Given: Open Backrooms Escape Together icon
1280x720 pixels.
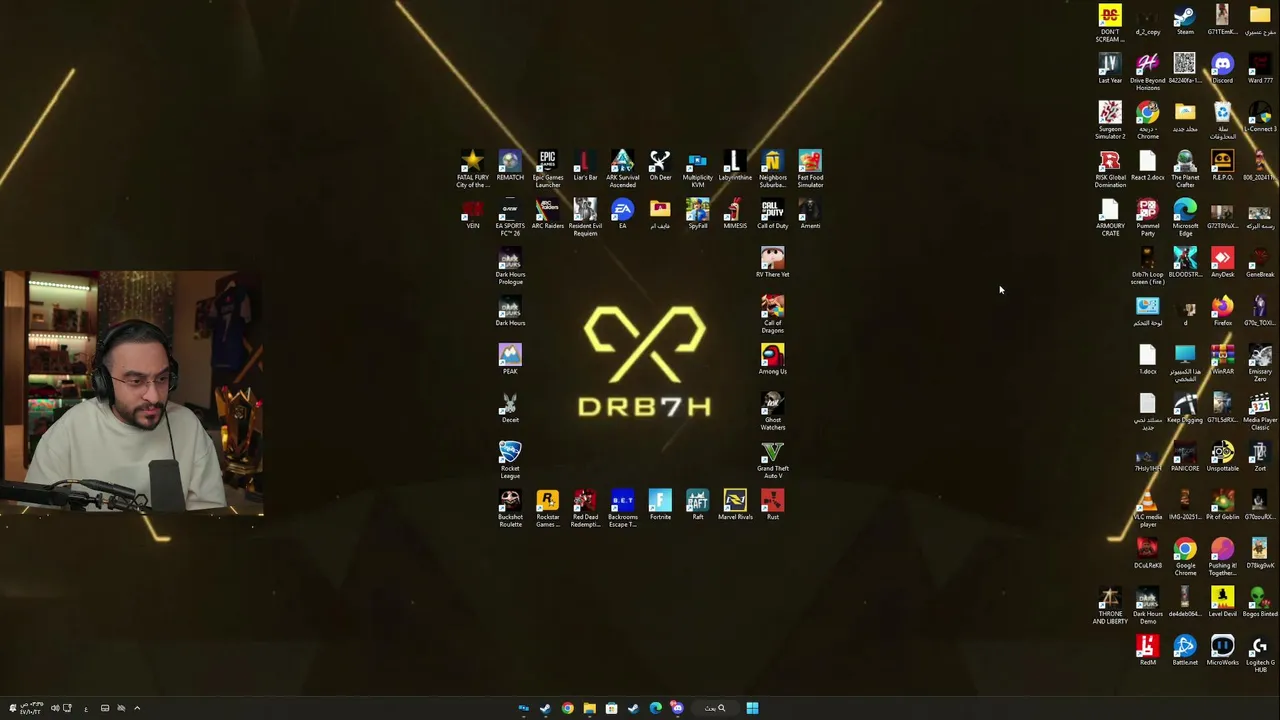Looking at the screenshot, I should click(622, 508).
